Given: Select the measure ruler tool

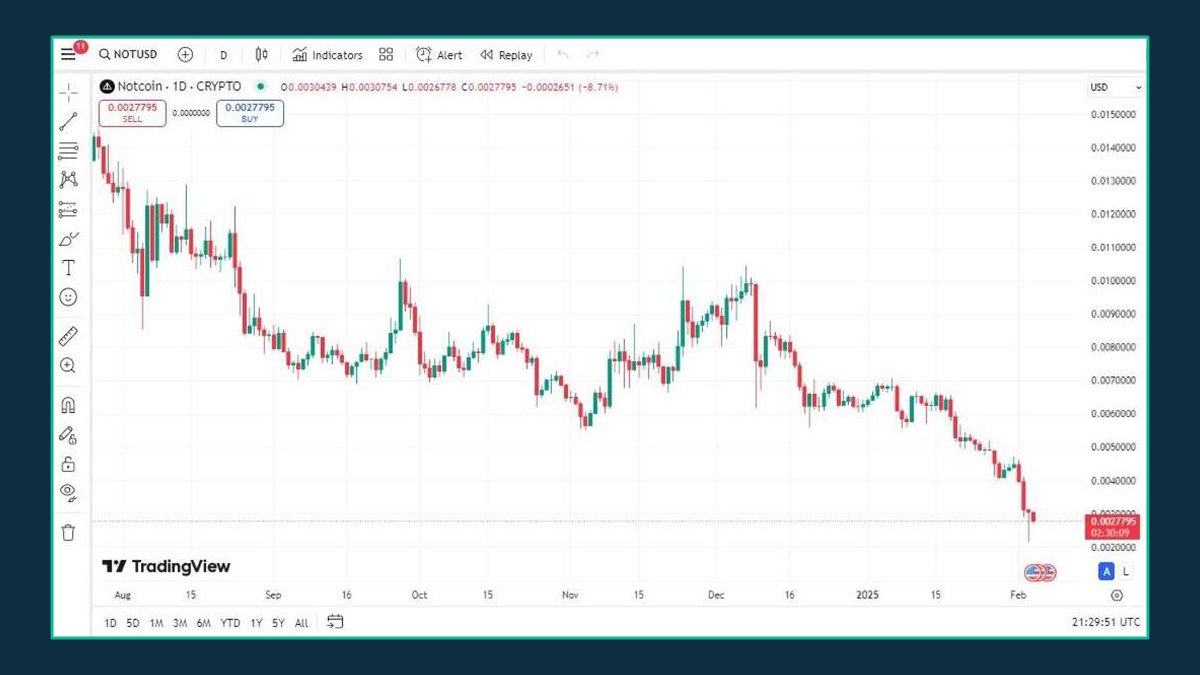Looking at the screenshot, I should pyautogui.click(x=68, y=335).
